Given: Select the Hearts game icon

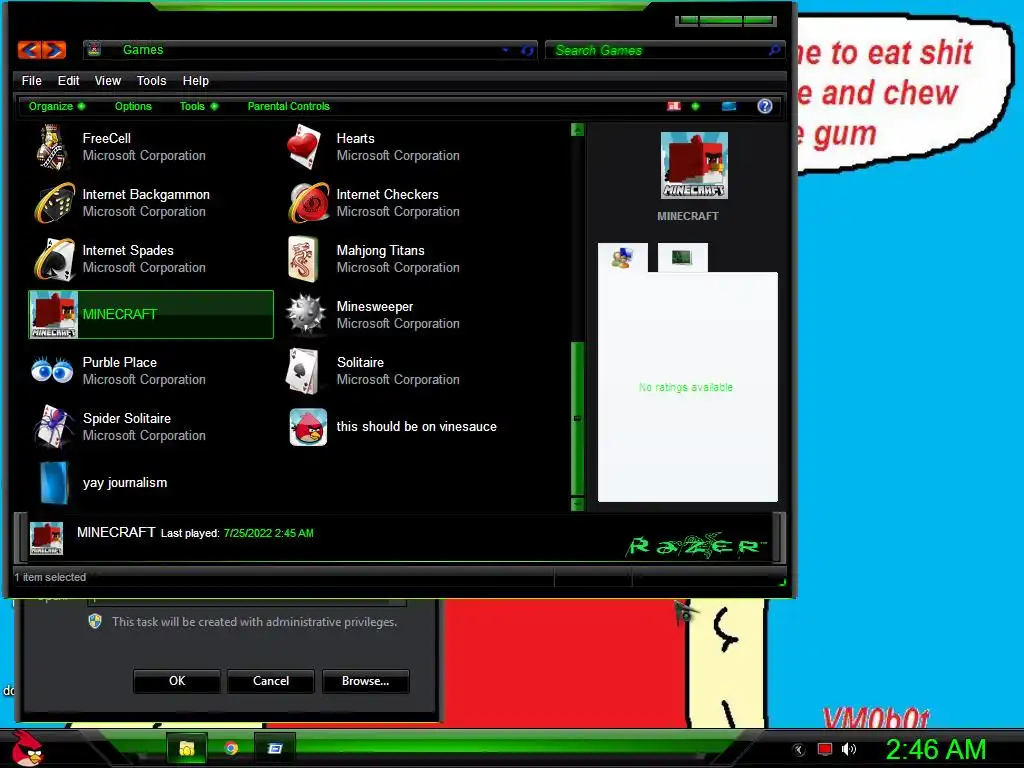Looking at the screenshot, I should click(306, 148).
